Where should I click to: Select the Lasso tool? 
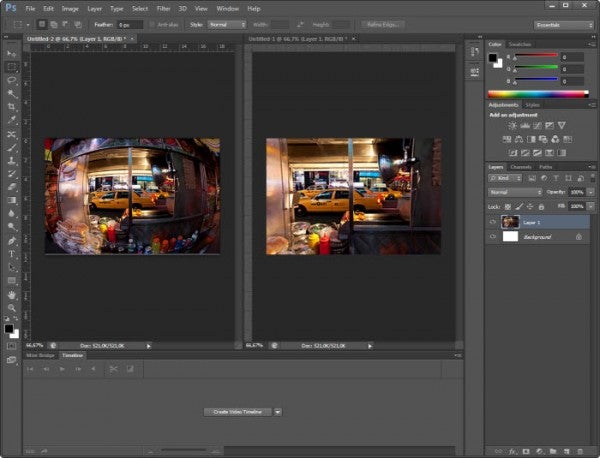[x=11, y=79]
